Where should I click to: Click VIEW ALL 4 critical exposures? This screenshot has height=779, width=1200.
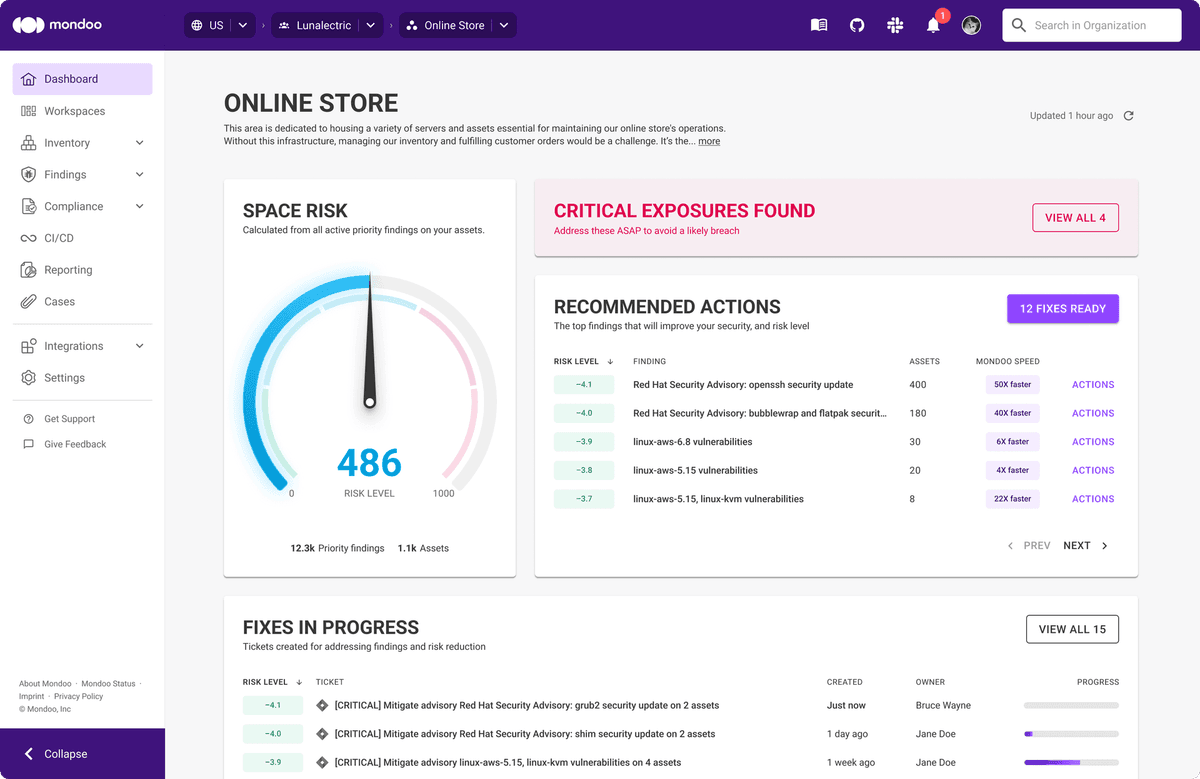1075,217
